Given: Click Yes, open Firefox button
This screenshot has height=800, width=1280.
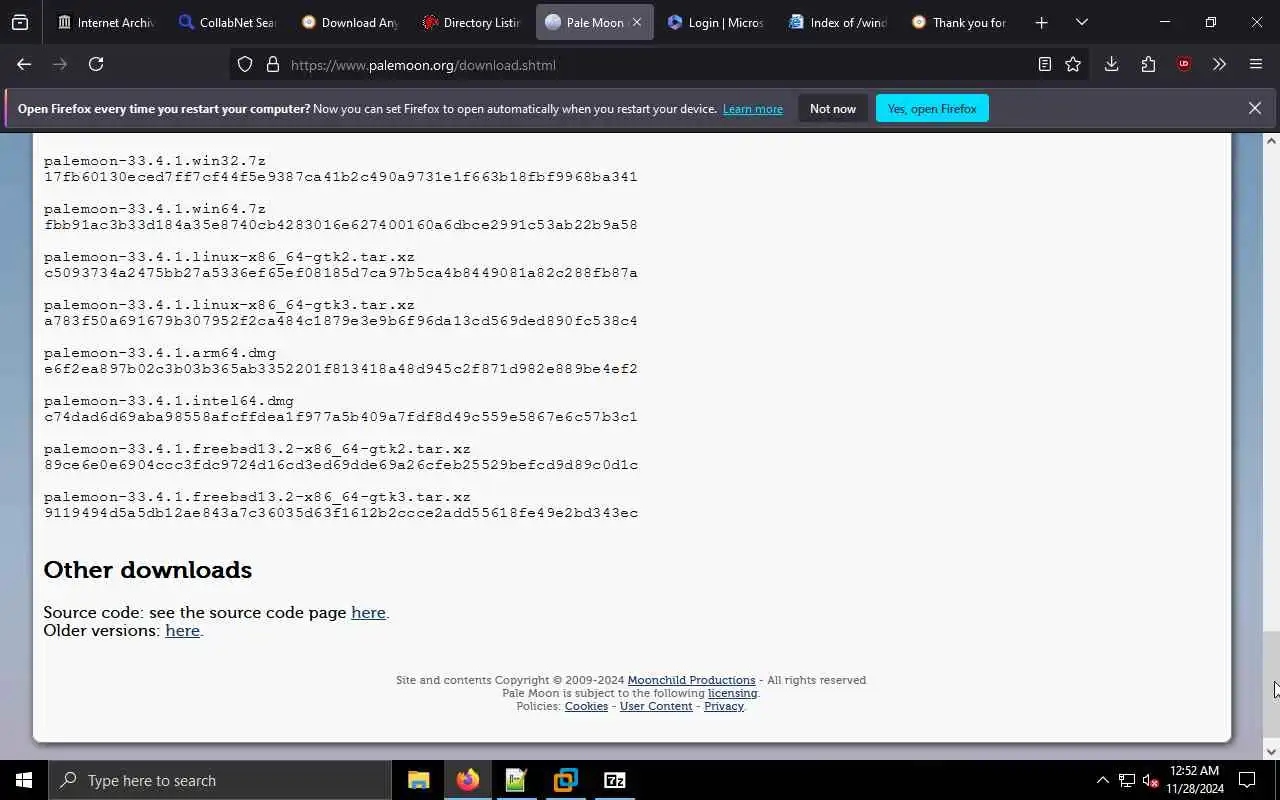Looking at the screenshot, I should tap(932, 108).
